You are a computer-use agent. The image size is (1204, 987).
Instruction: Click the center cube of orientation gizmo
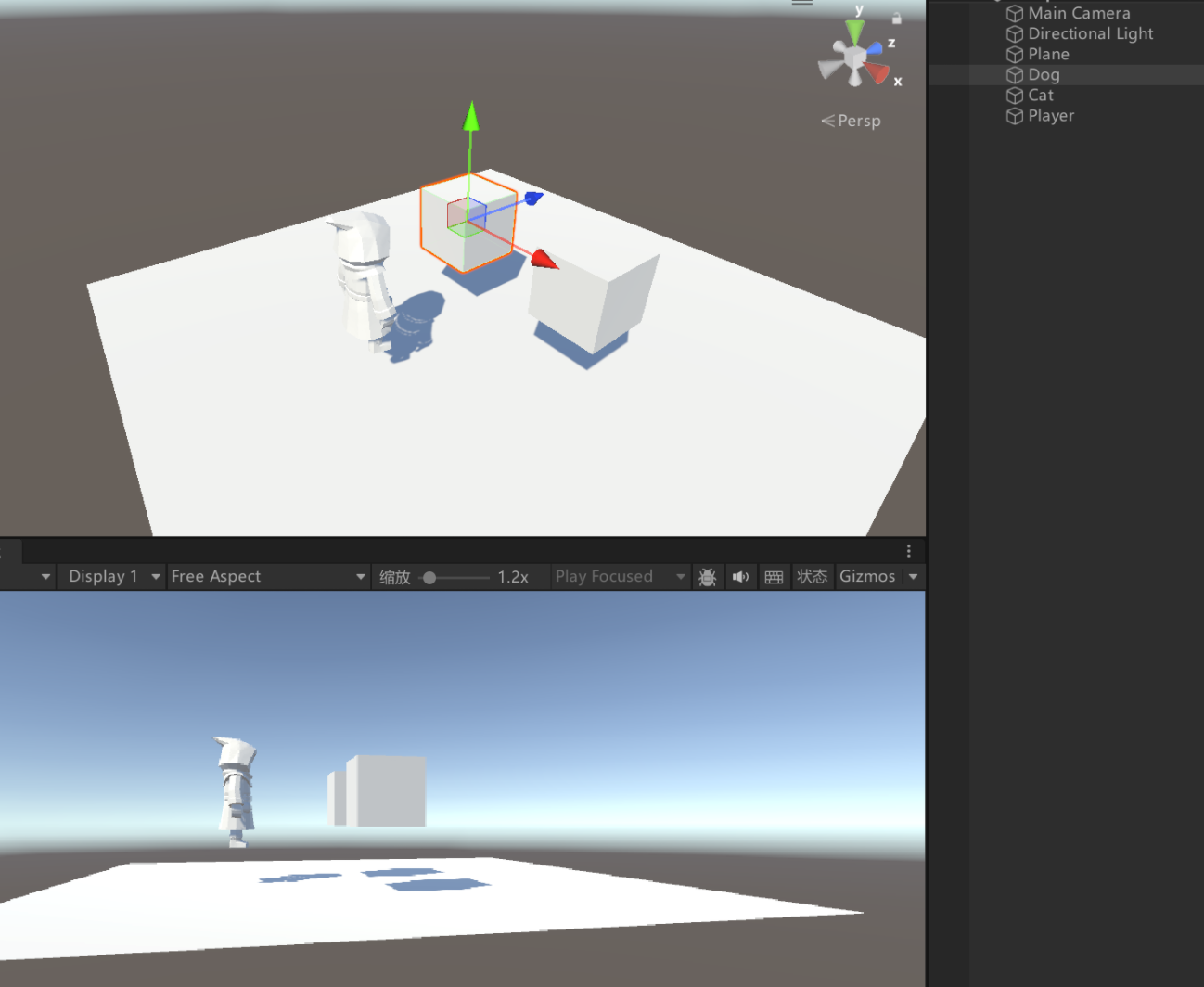click(854, 59)
